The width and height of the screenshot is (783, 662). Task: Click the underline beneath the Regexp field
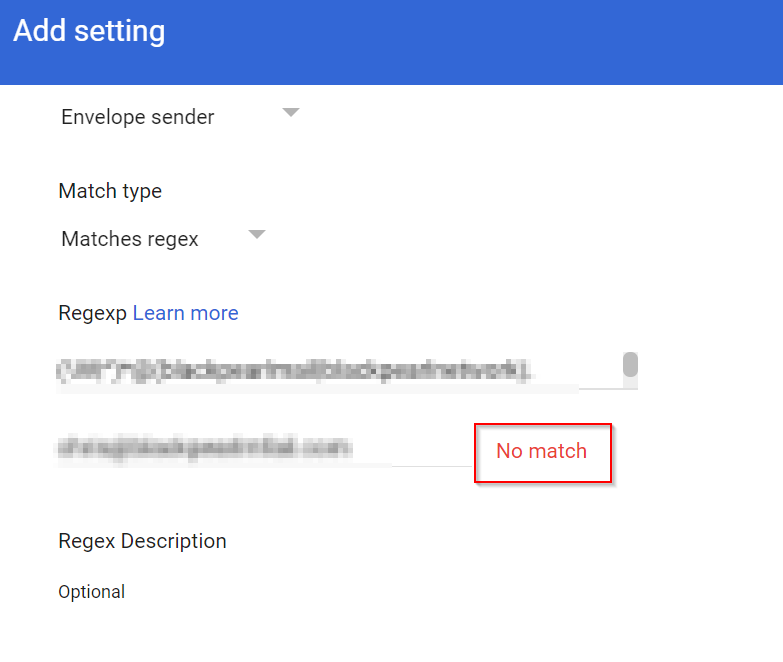[x=400, y=389]
